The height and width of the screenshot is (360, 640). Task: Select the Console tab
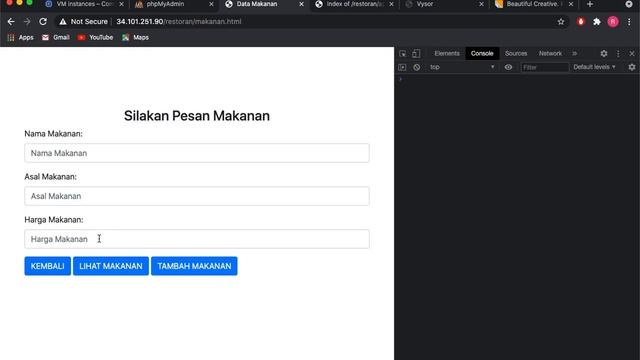coord(482,53)
